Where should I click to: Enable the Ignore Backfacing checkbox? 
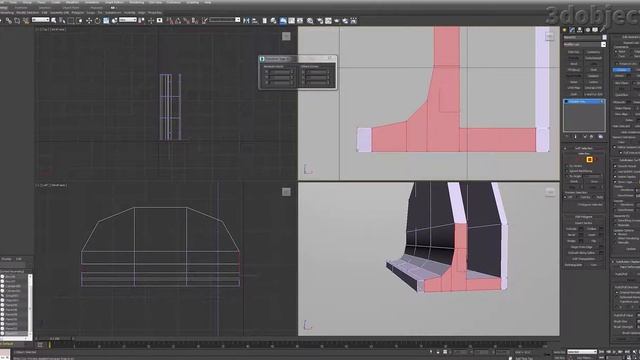[567, 171]
